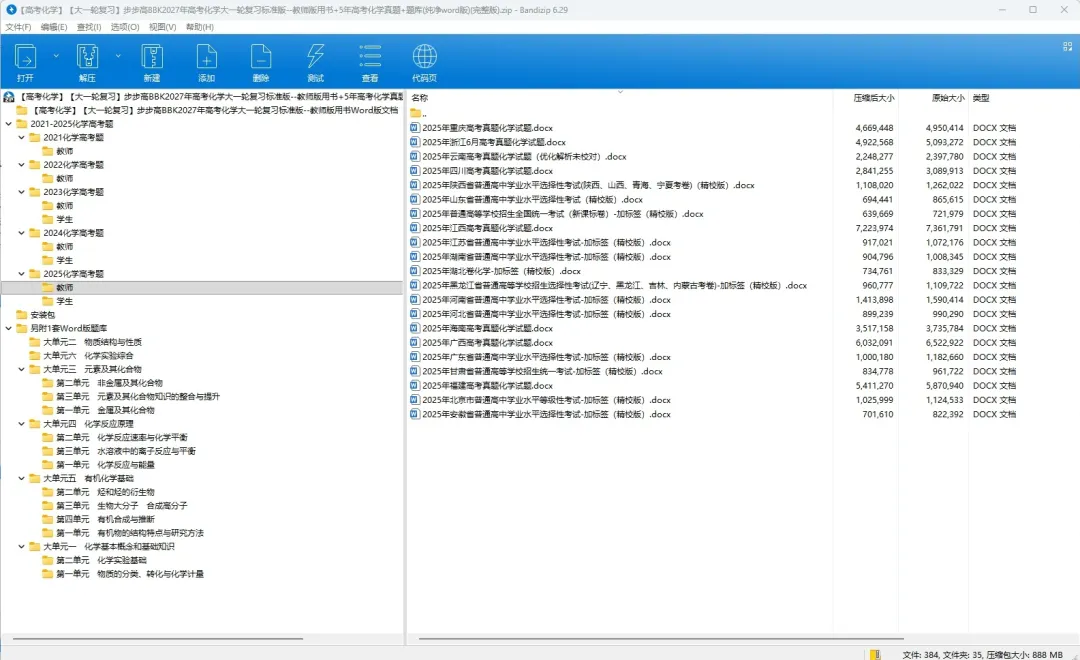Screen dimensions: 1080x660
Task: Open the dropdown arrow next to 解压
Action: point(118,56)
